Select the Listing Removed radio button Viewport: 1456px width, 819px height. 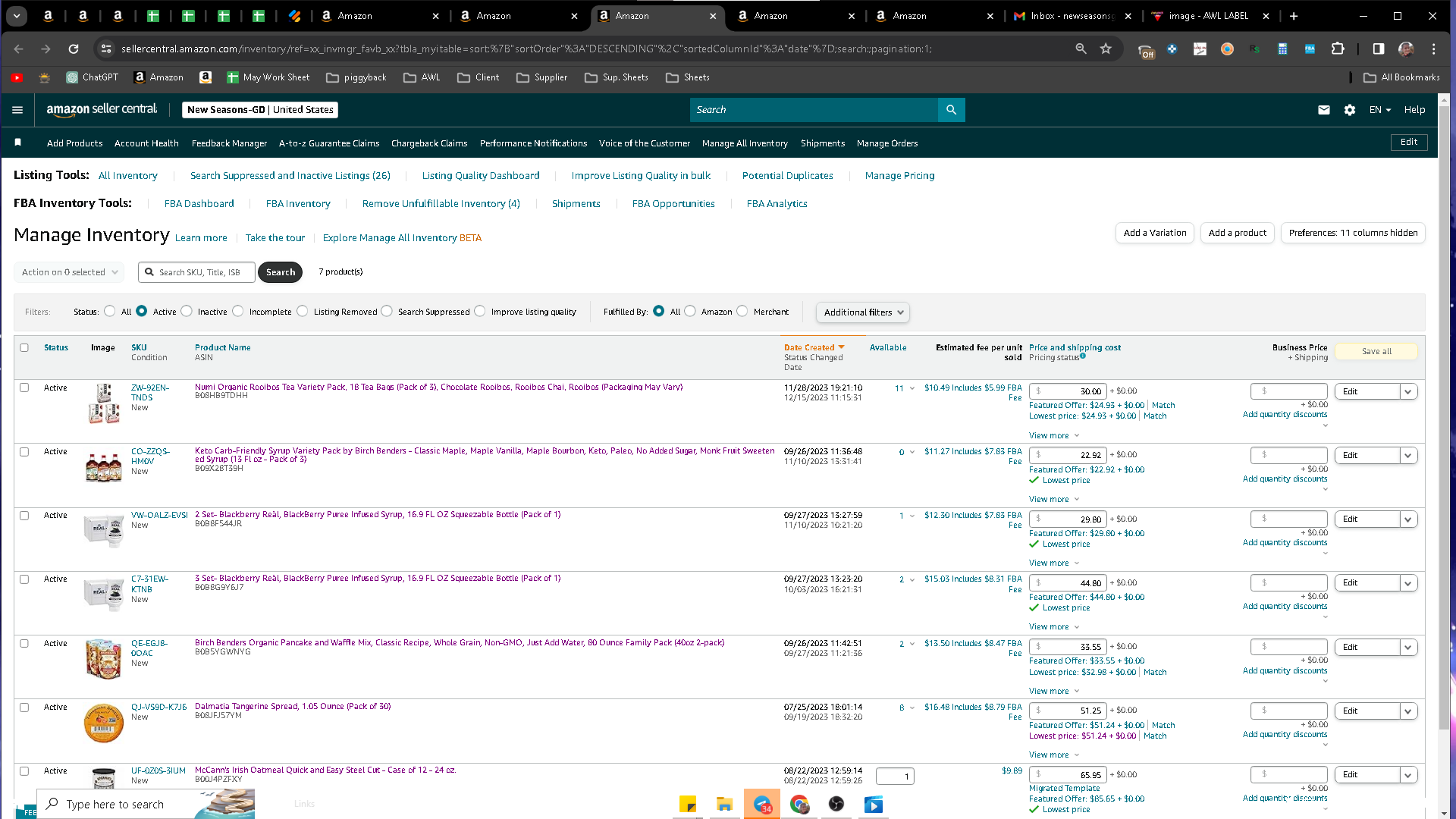tap(303, 312)
